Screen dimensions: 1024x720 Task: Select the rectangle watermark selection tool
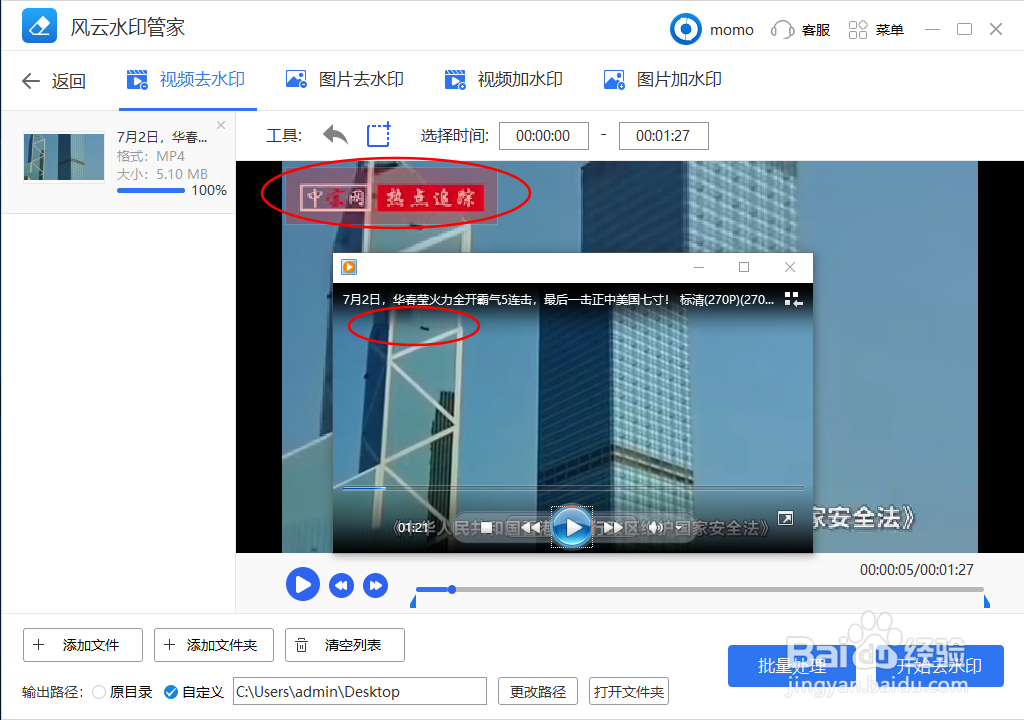pos(378,134)
